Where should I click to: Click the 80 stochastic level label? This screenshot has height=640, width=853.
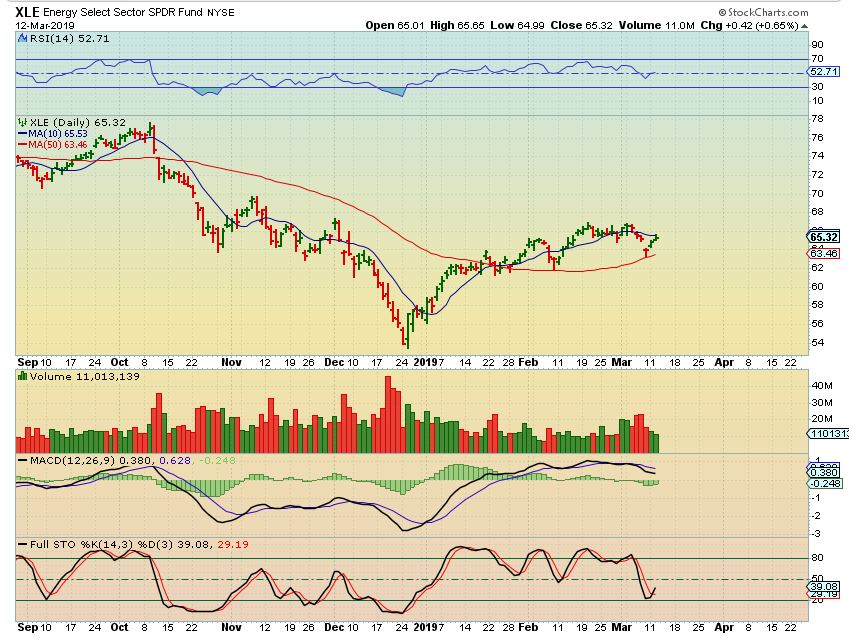click(x=818, y=558)
